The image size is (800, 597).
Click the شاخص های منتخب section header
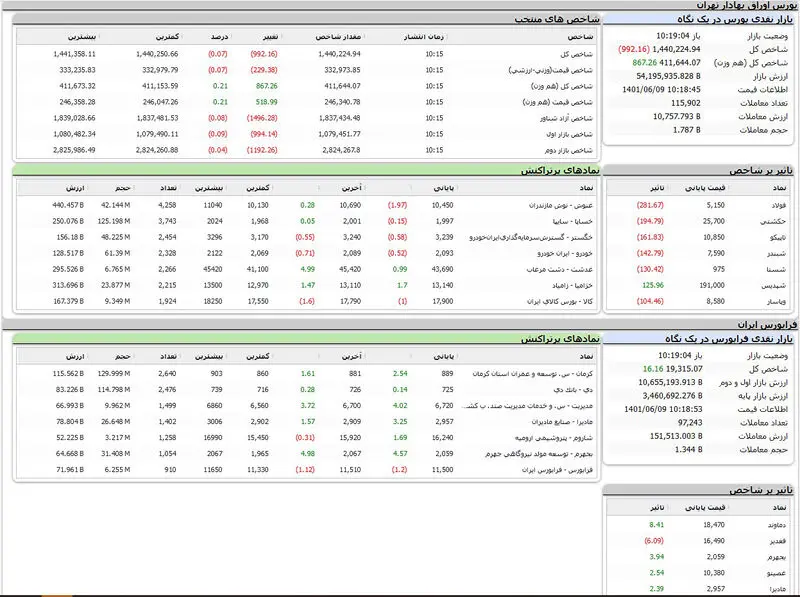557,19
